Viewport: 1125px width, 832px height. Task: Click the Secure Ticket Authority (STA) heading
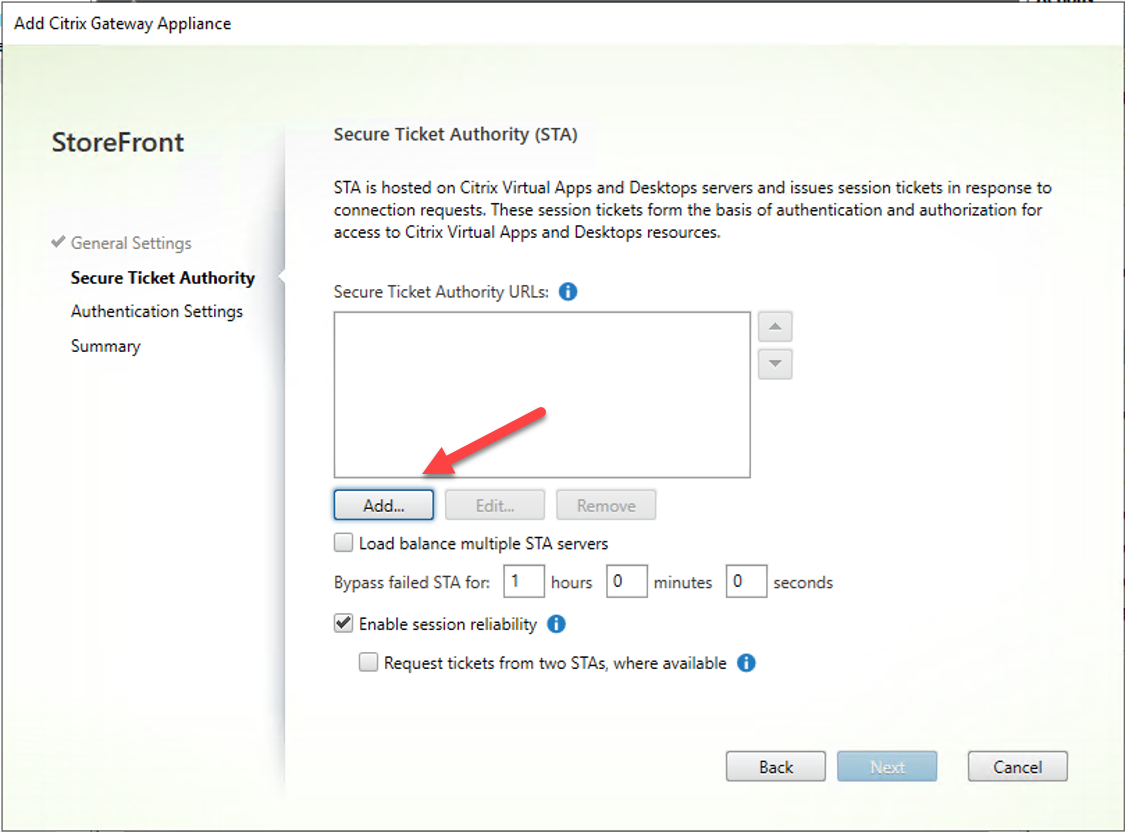456,135
